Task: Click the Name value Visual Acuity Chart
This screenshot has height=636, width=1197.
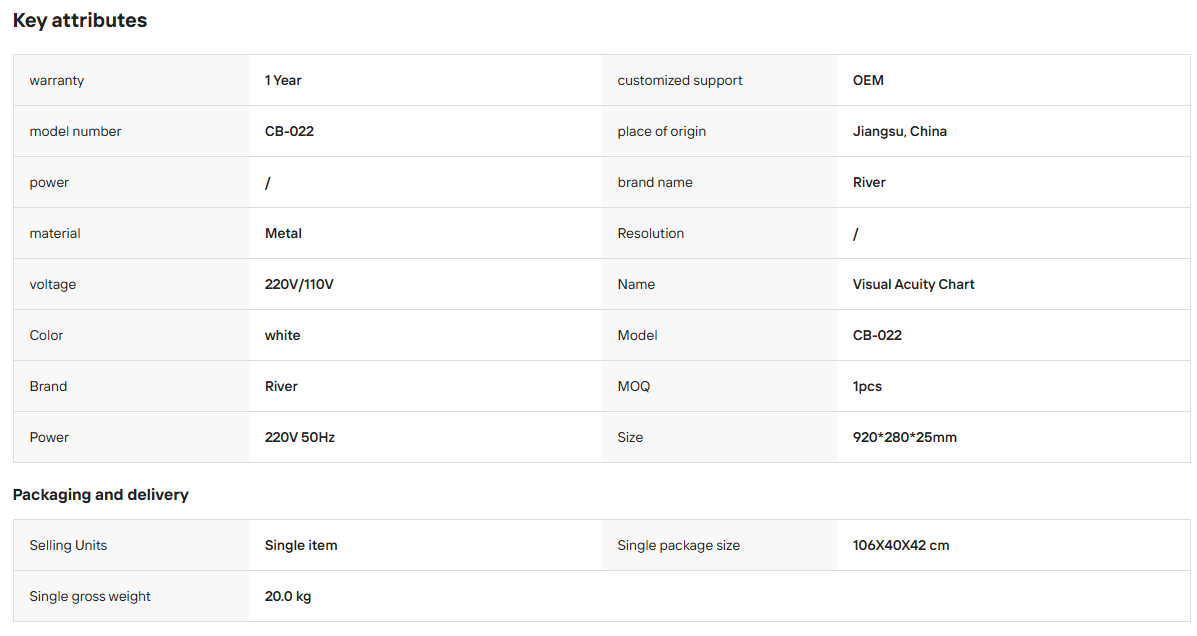Action: (x=913, y=284)
